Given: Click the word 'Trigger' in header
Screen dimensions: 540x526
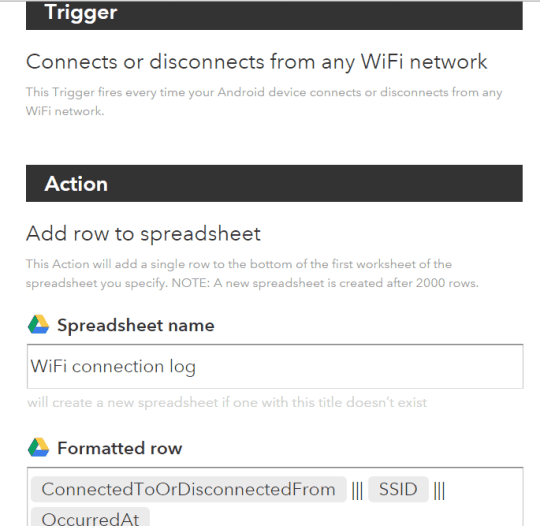Looking at the screenshot, I should point(81,13).
